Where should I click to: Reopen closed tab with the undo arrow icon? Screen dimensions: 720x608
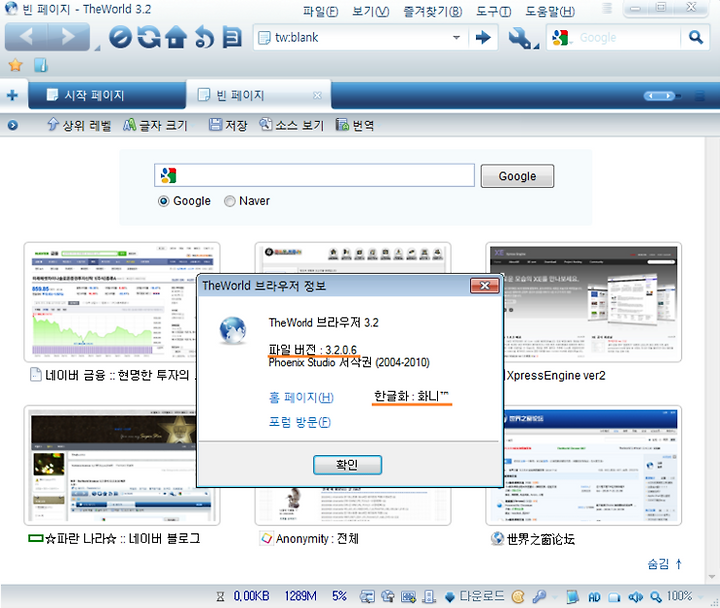click(204, 37)
